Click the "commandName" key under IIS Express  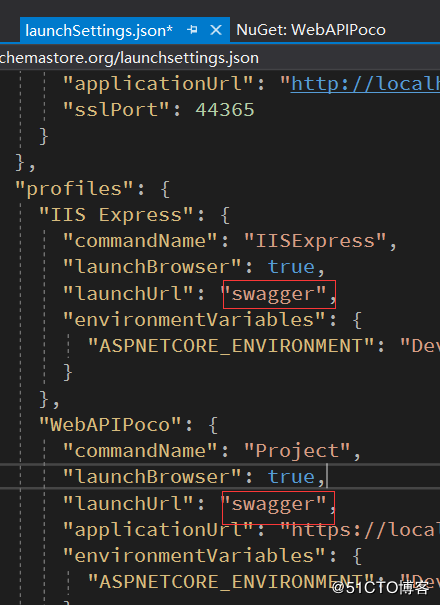[140, 241]
